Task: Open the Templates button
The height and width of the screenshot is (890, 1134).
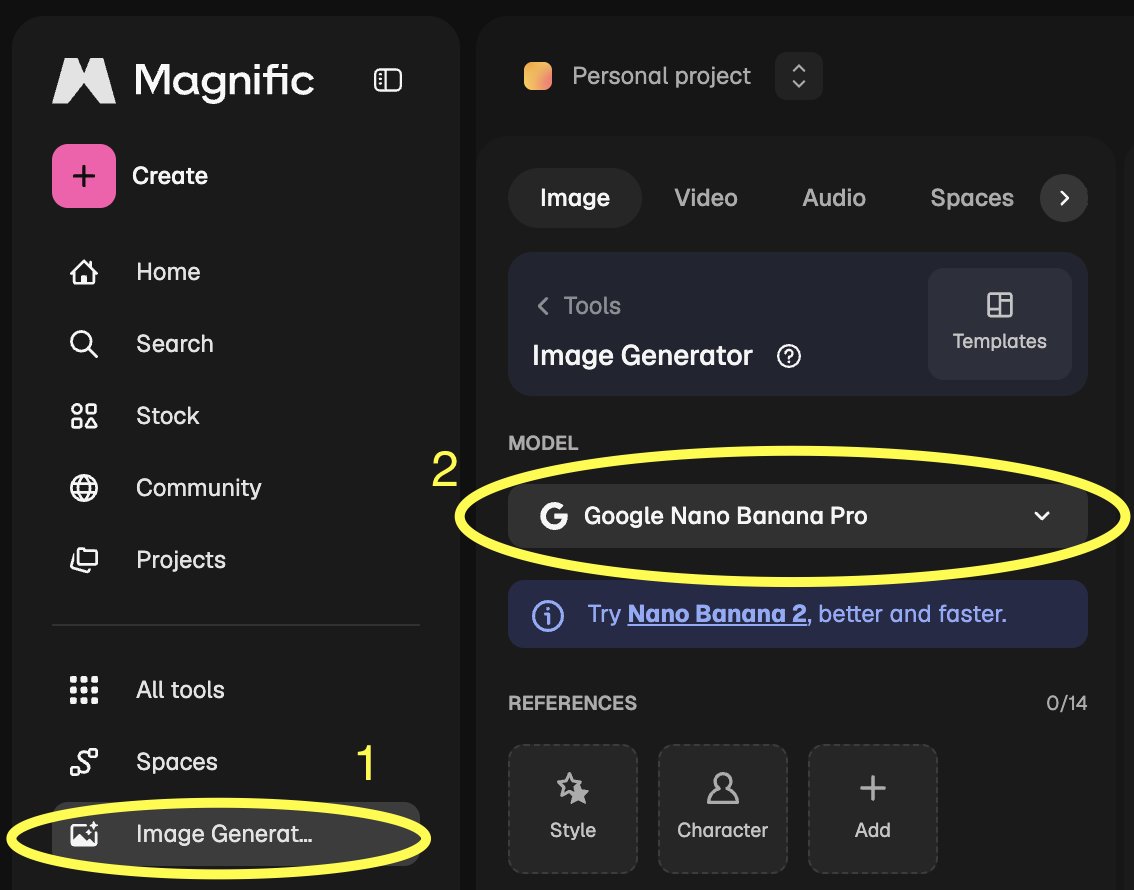Action: [x=999, y=324]
